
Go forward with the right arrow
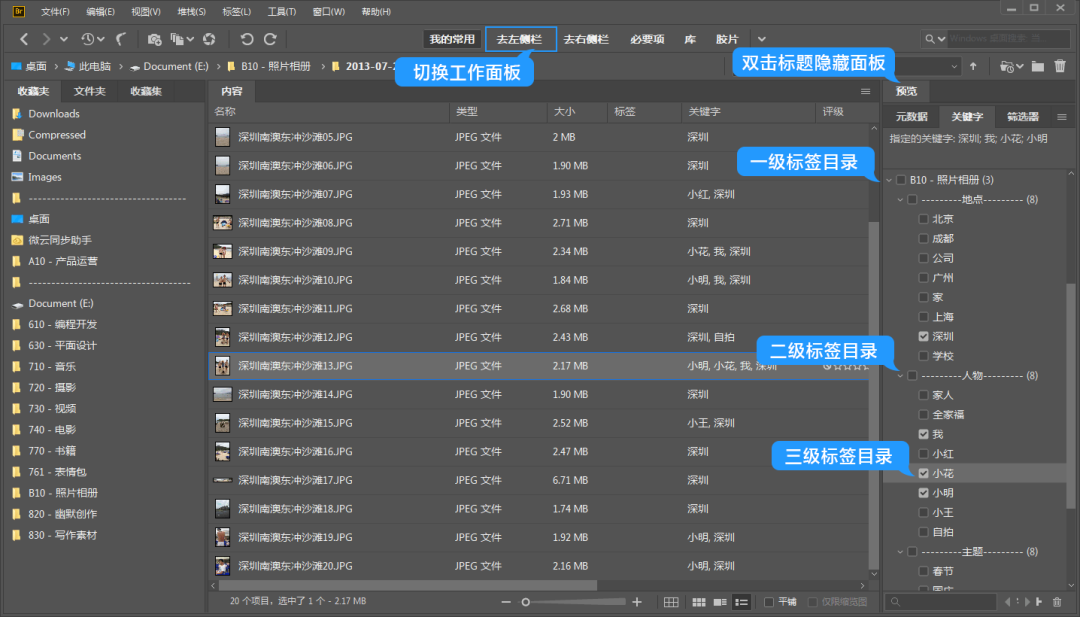tap(45, 39)
